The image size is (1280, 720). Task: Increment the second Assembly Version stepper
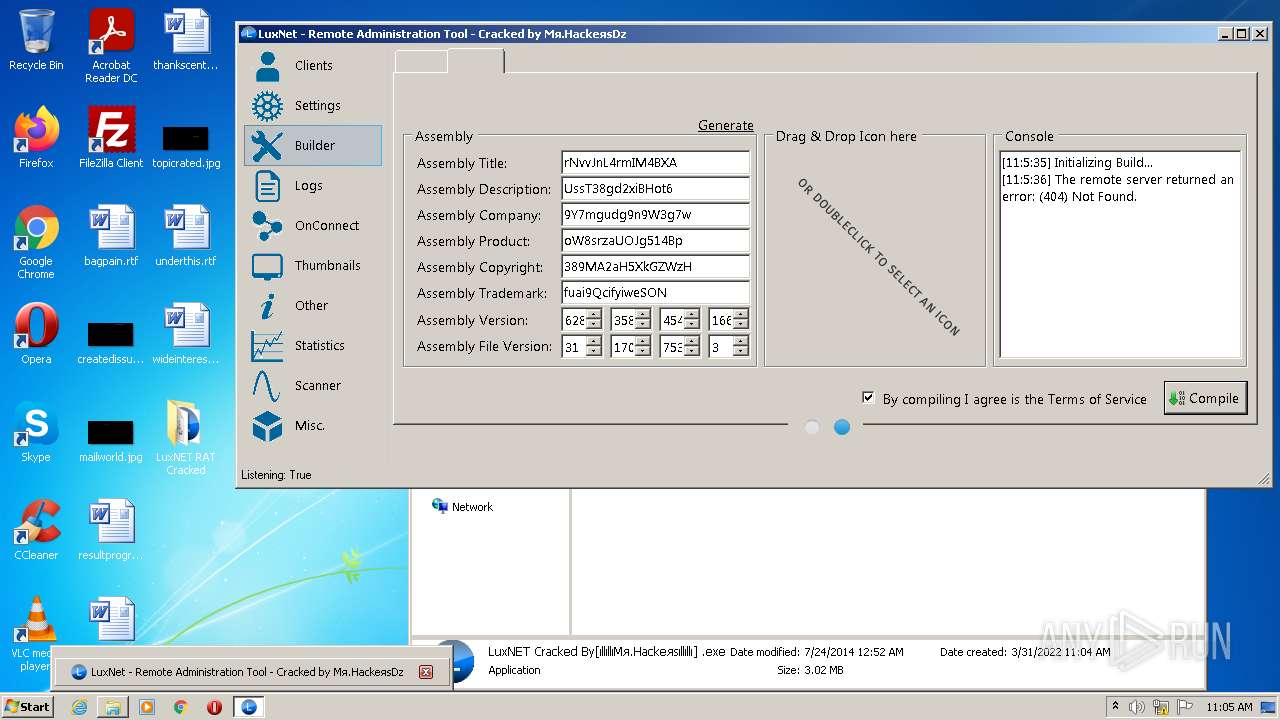(x=643, y=315)
